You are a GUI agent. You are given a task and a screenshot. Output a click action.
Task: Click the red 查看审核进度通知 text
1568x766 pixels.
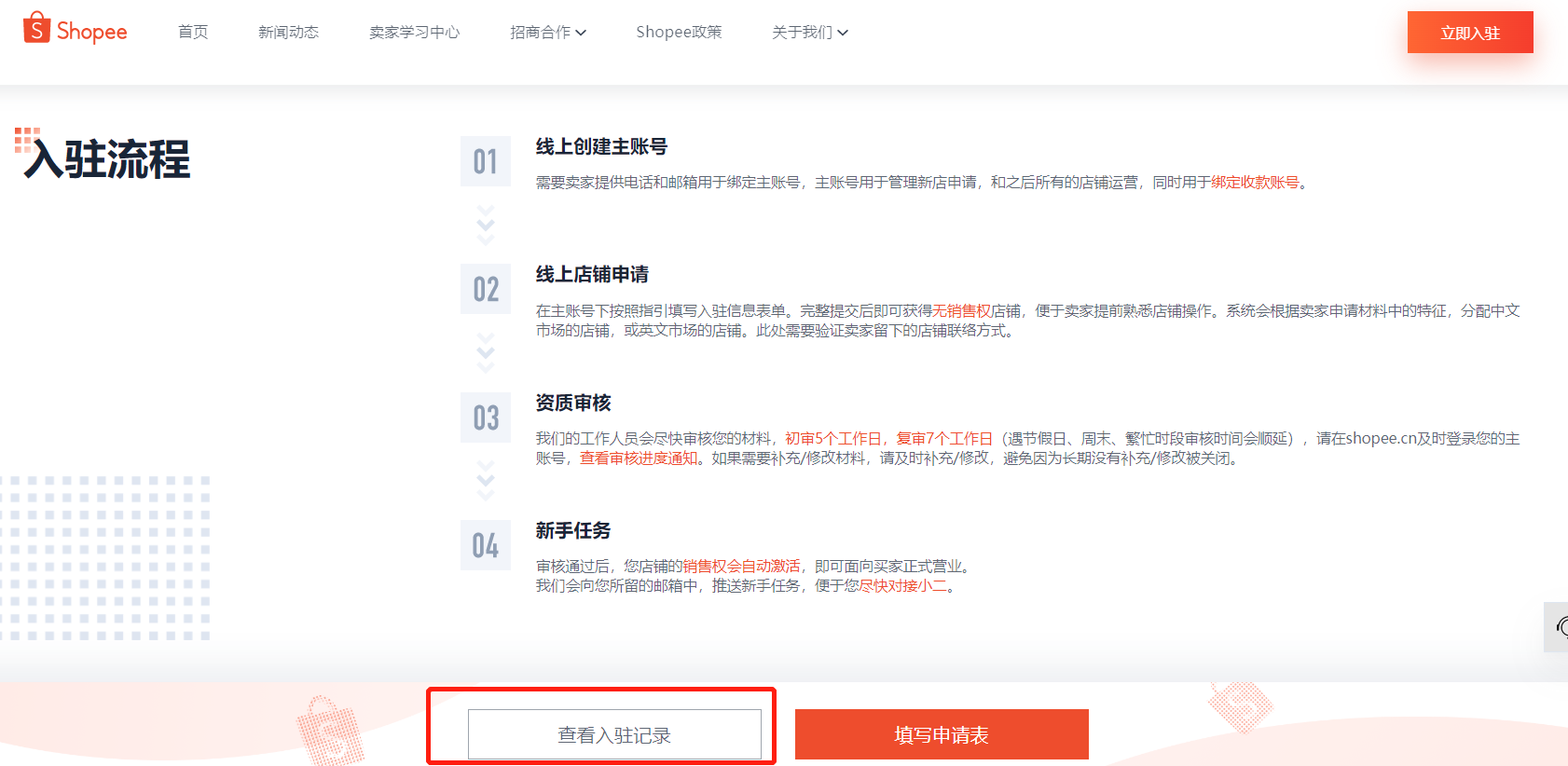pyautogui.click(x=639, y=458)
